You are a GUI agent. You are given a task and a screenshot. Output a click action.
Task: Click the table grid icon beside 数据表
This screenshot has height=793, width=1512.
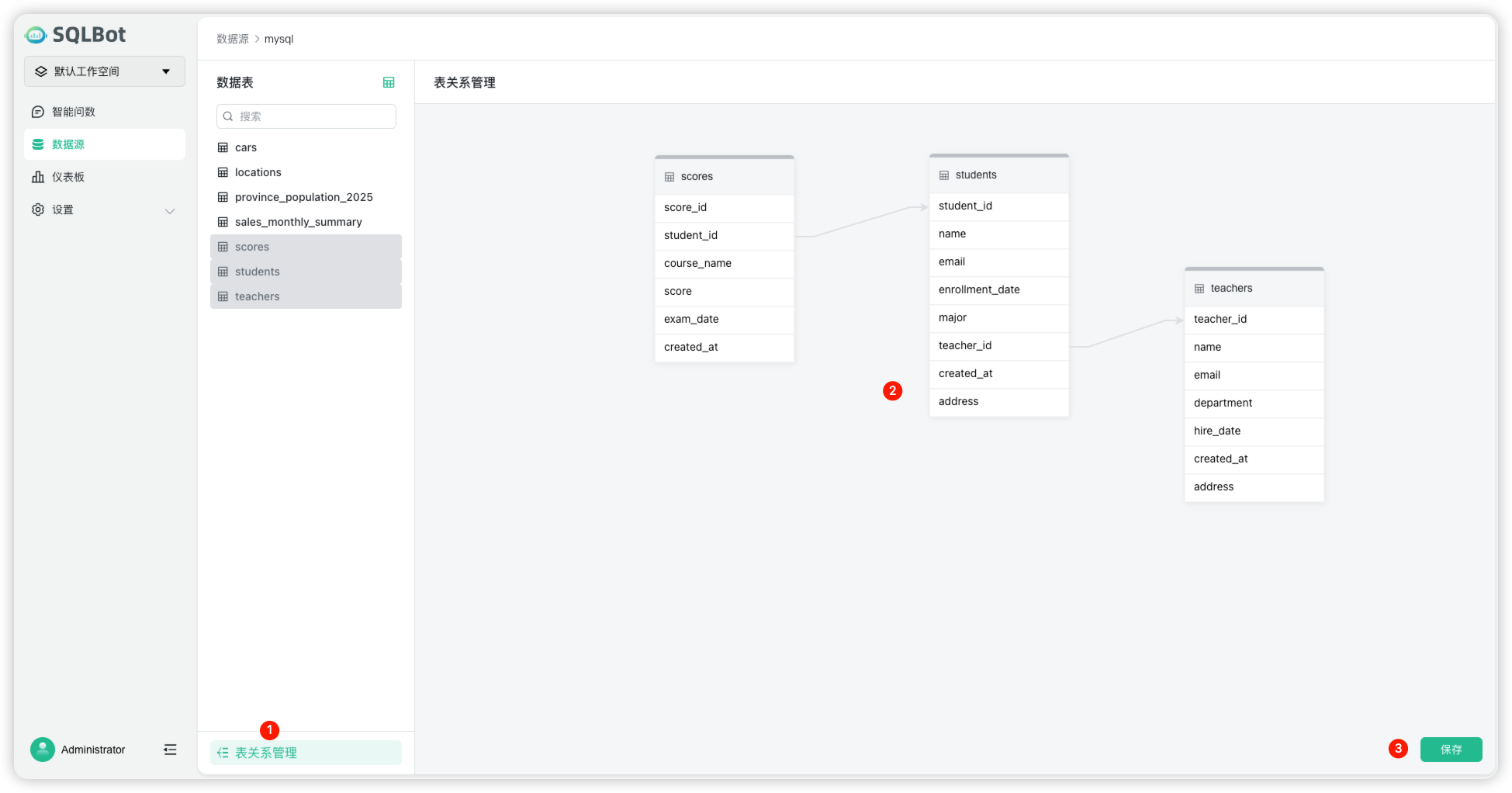tap(389, 82)
